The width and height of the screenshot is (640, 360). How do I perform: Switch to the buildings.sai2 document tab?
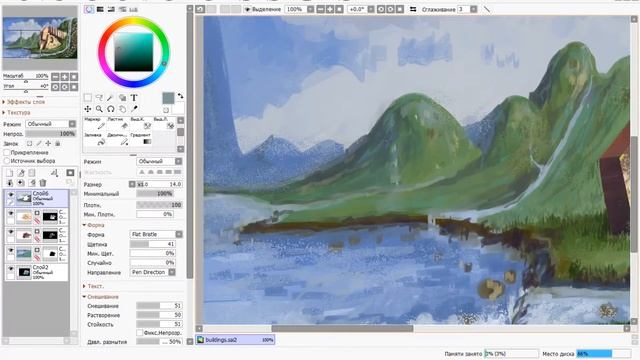[x=235, y=340]
